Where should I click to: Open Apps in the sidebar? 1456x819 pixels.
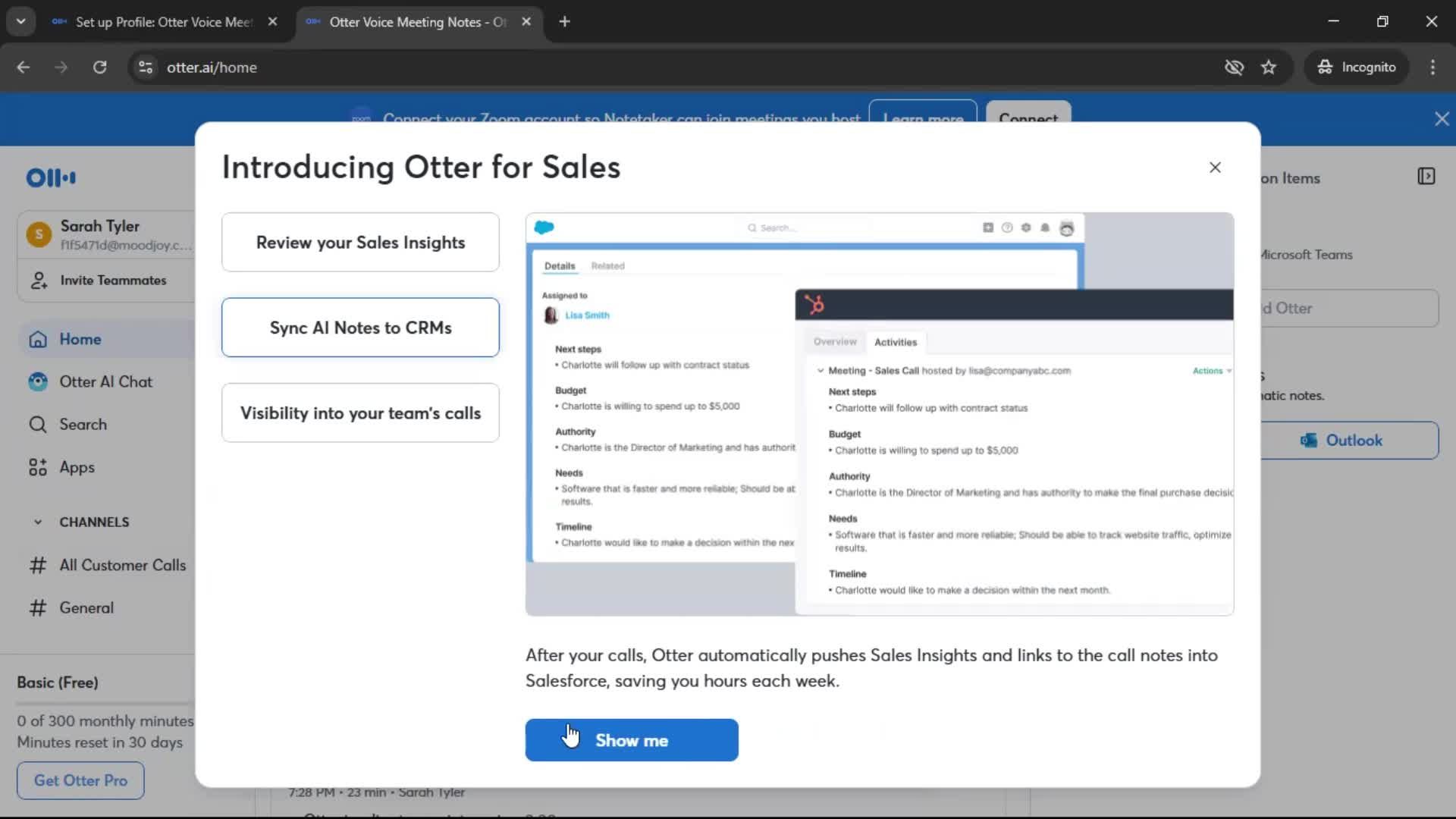click(x=106, y=467)
